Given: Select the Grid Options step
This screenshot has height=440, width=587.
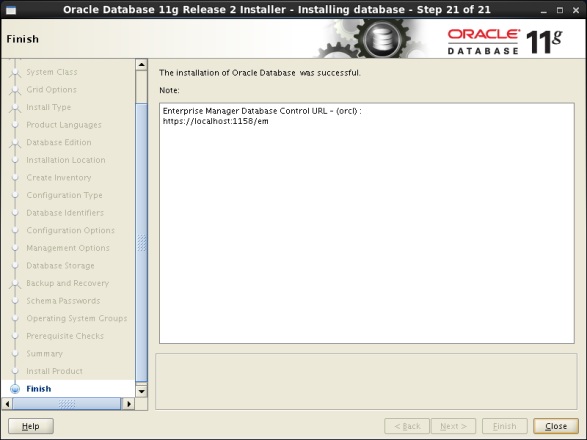Looking at the screenshot, I should (51, 89).
